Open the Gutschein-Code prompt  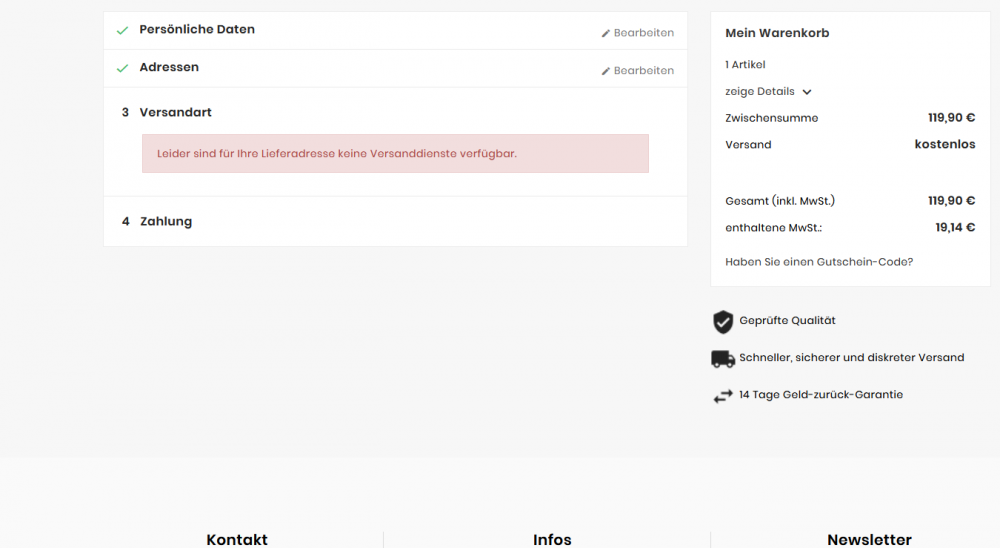pyautogui.click(x=819, y=262)
